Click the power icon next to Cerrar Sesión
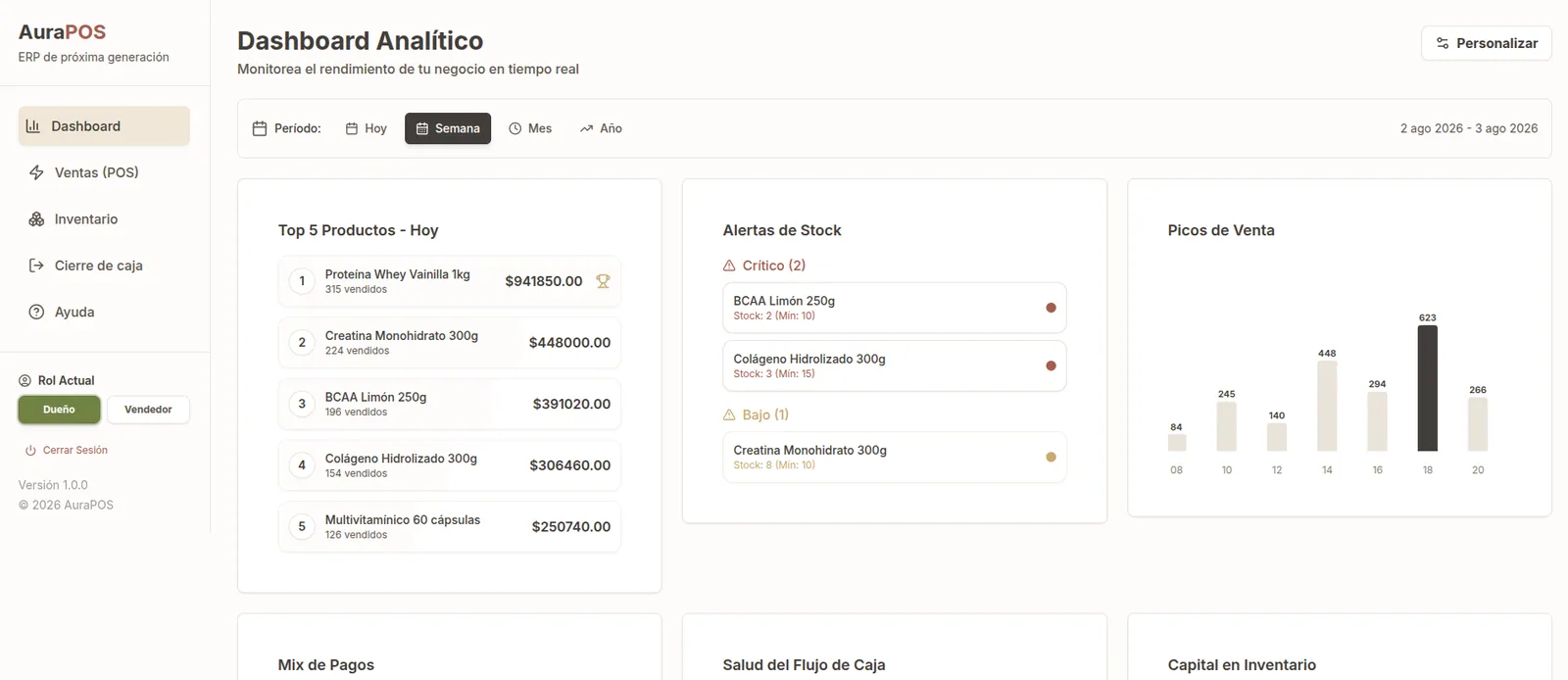The width and height of the screenshot is (1568, 680). coord(30,451)
